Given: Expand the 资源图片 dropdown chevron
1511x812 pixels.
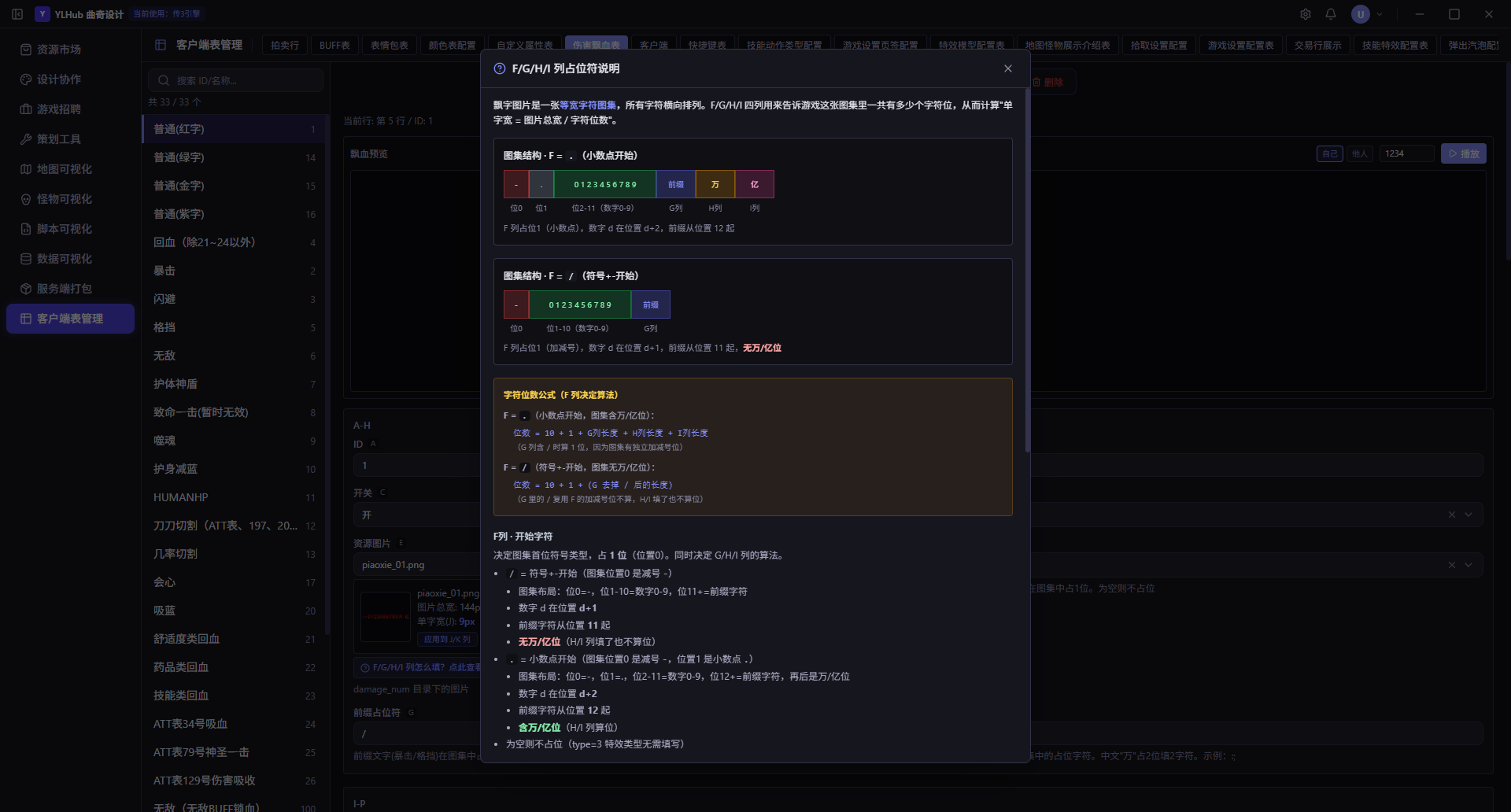Looking at the screenshot, I should 1469,565.
